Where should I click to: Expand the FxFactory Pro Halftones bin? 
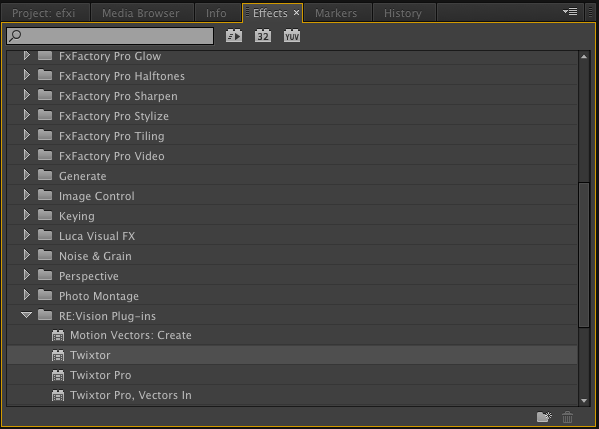coord(26,75)
